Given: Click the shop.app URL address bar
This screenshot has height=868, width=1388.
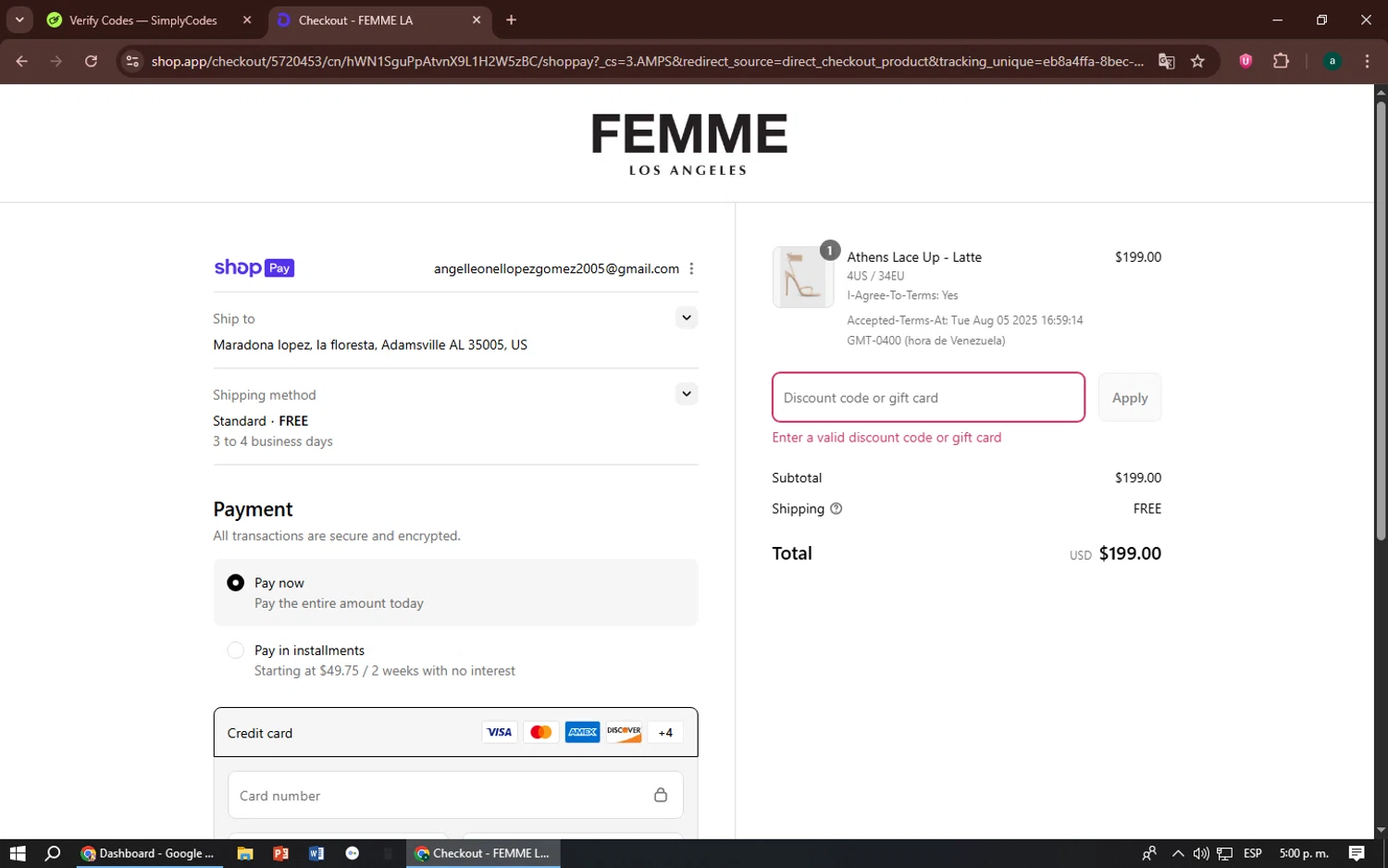Looking at the screenshot, I should pos(647,61).
